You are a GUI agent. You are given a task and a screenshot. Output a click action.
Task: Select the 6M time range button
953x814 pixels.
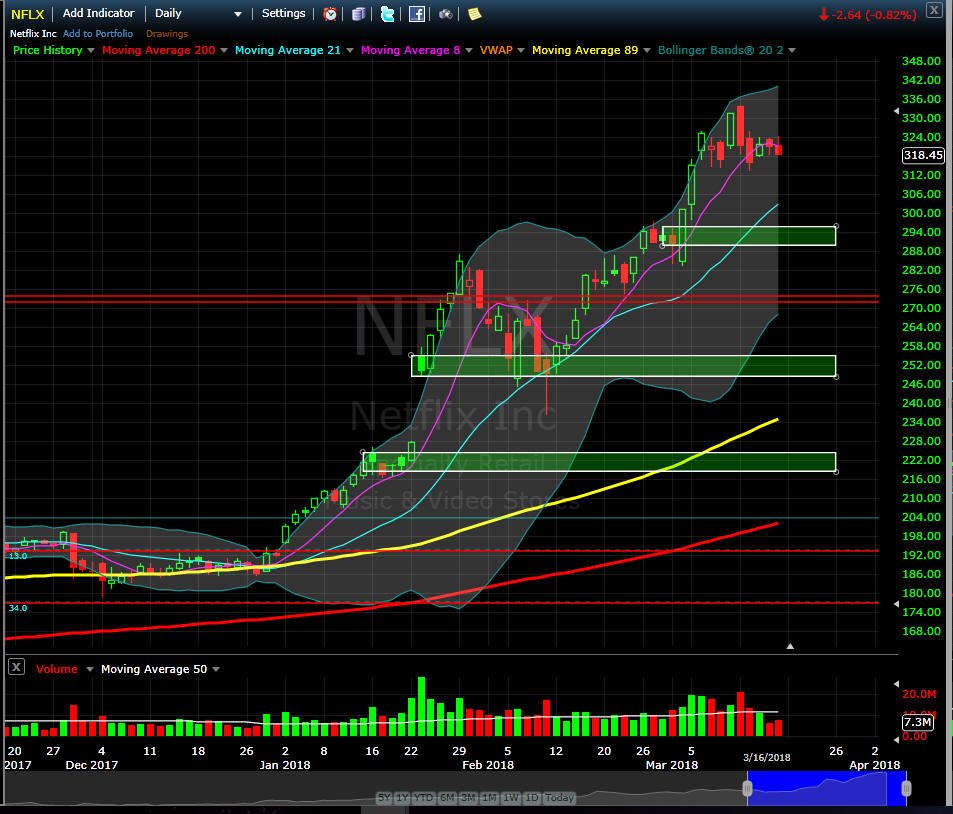pos(447,797)
